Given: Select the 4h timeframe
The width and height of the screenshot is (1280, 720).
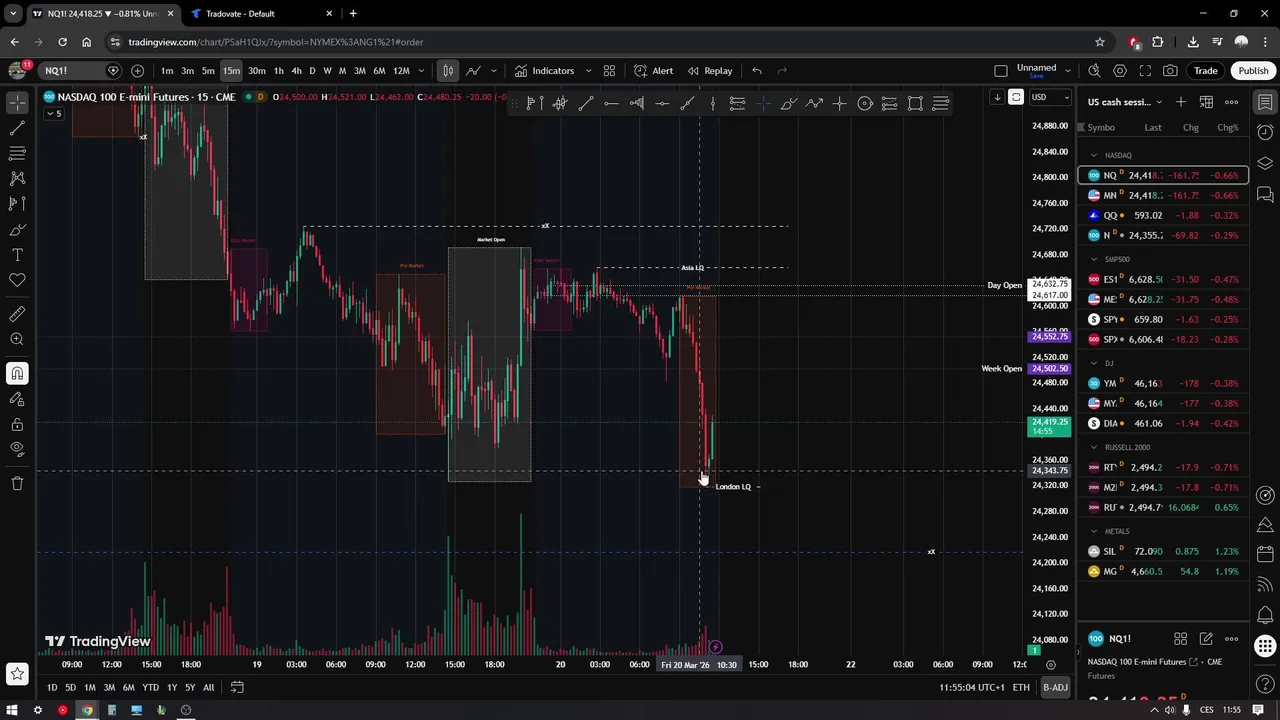Looking at the screenshot, I should 296,71.
